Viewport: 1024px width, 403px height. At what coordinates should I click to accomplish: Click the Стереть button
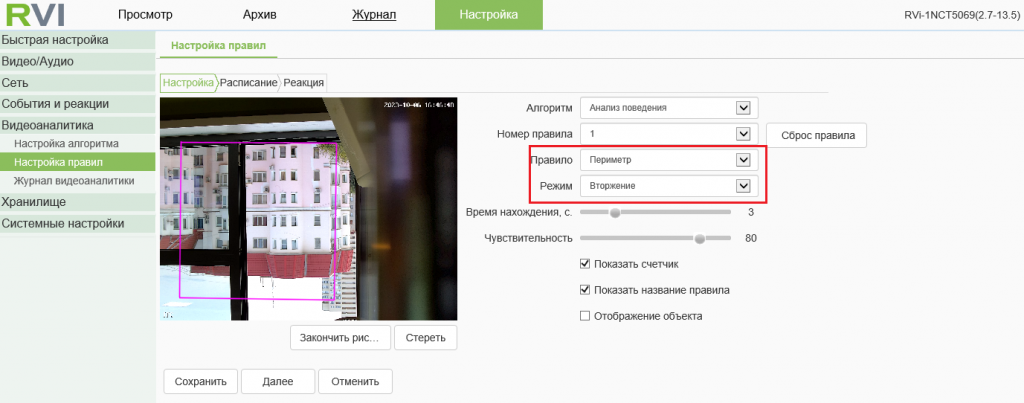click(425, 338)
